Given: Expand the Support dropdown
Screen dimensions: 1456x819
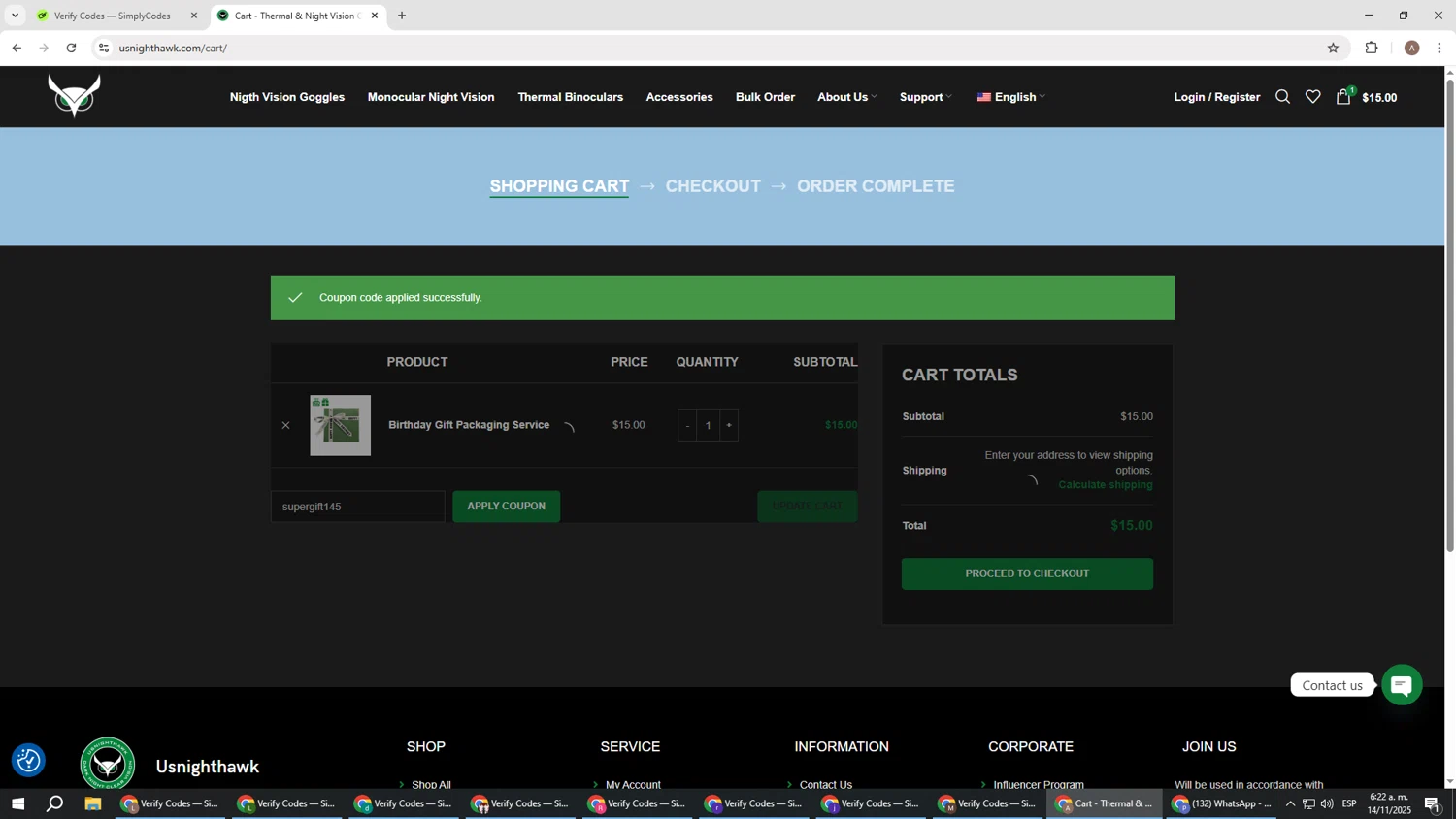Looking at the screenshot, I should [x=925, y=97].
